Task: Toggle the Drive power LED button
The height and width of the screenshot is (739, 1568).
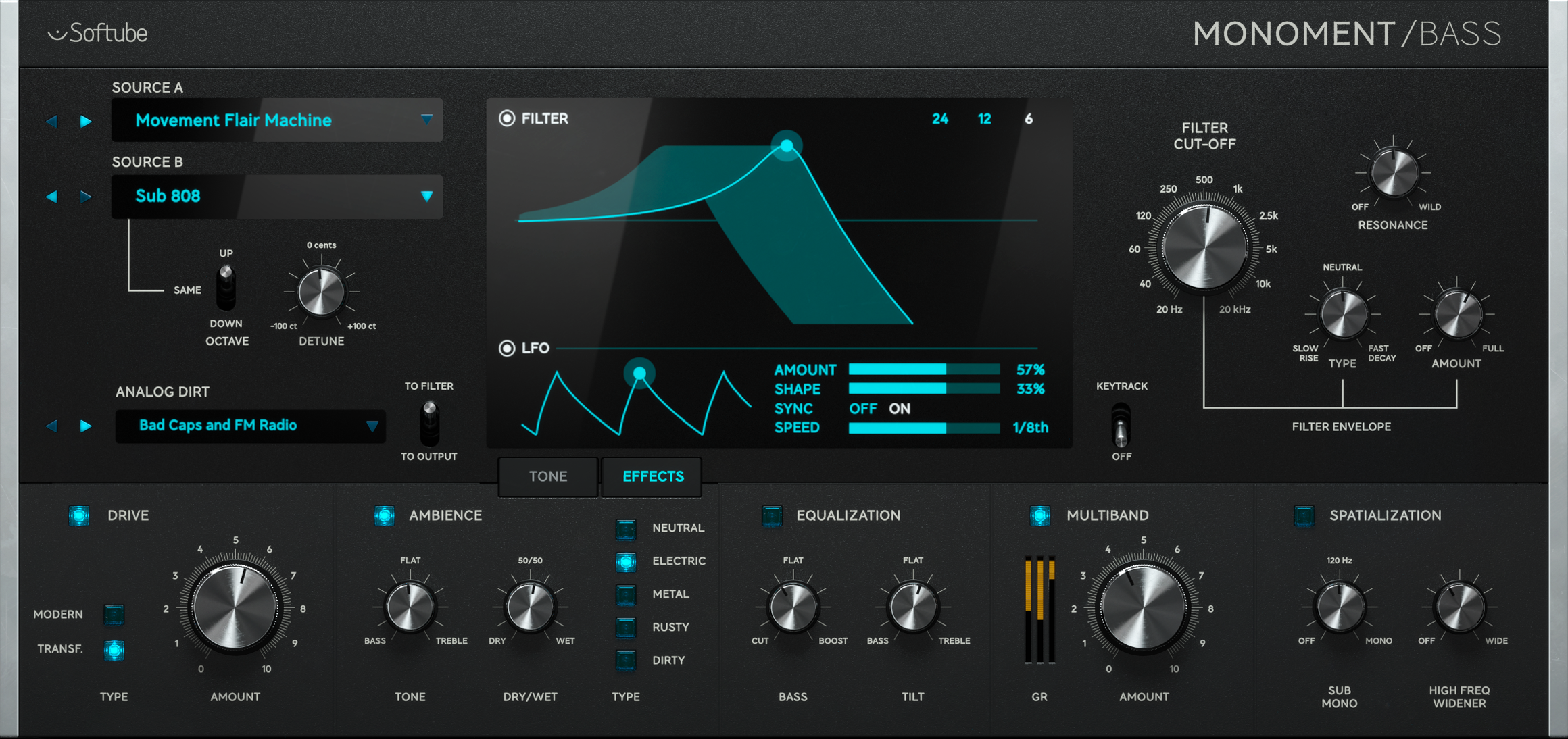Action: (x=79, y=515)
